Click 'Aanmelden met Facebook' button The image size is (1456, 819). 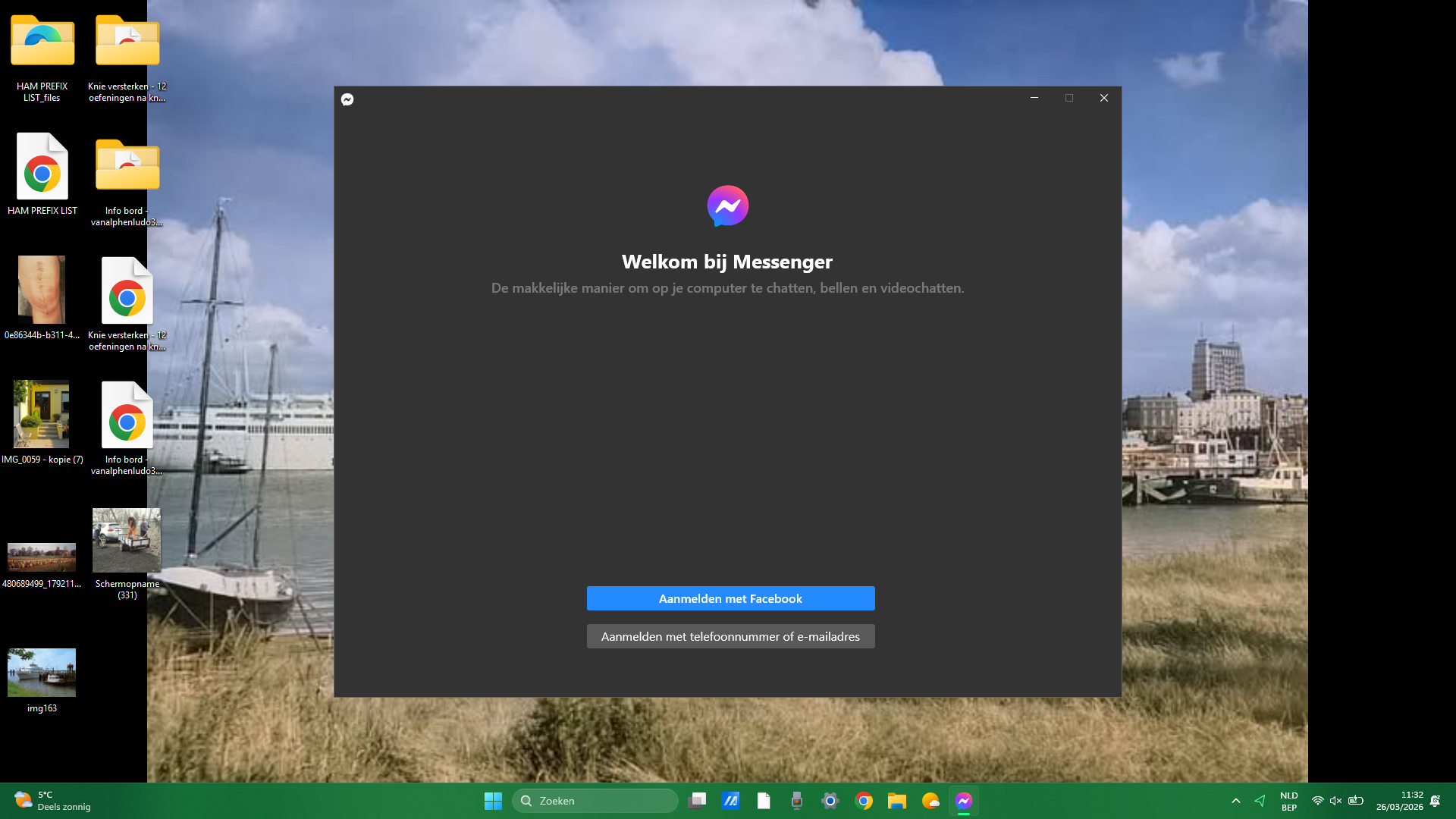730,598
